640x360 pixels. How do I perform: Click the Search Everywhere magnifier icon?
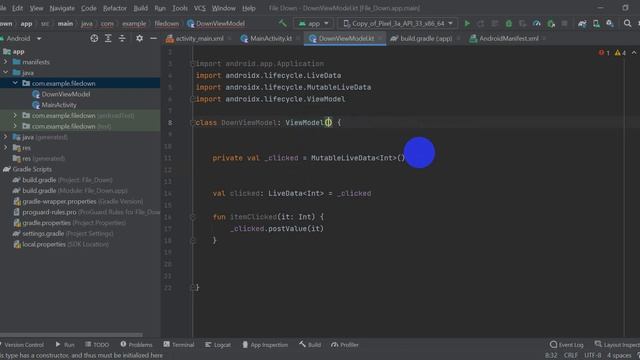(627, 24)
